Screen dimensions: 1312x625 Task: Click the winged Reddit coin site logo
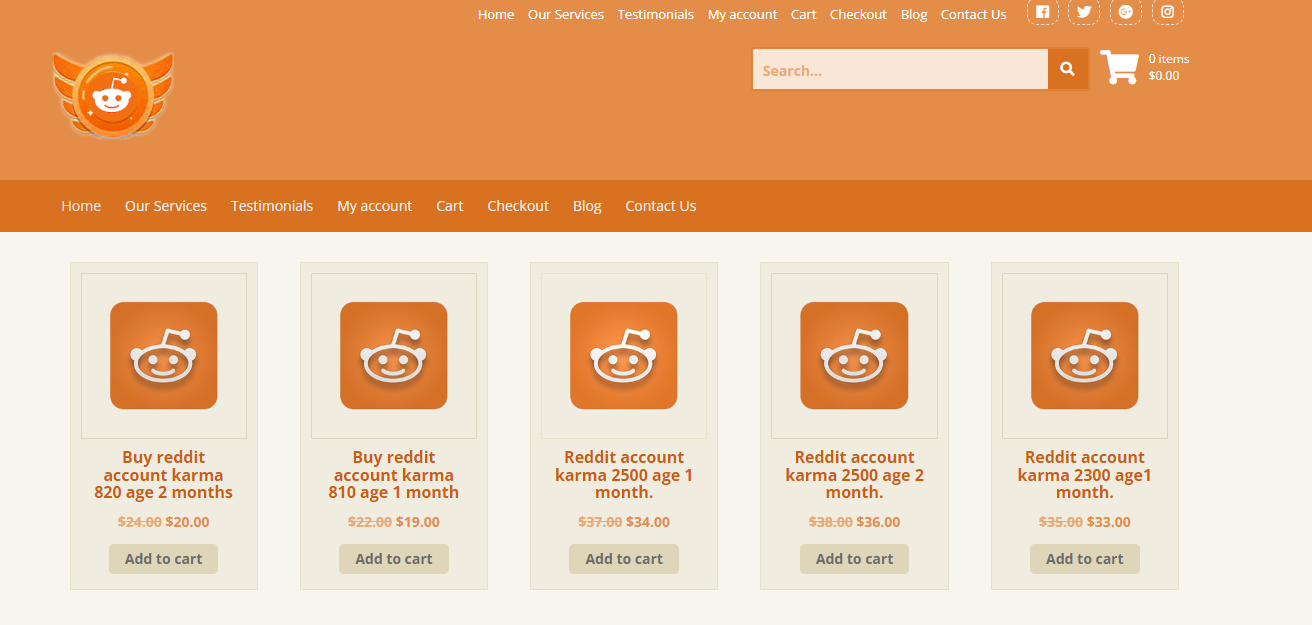point(113,95)
